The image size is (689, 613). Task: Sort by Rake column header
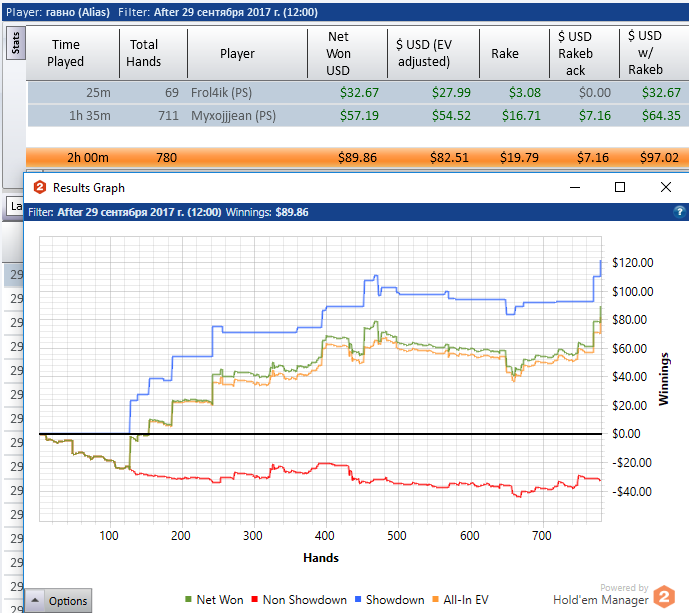click(505, 53)
